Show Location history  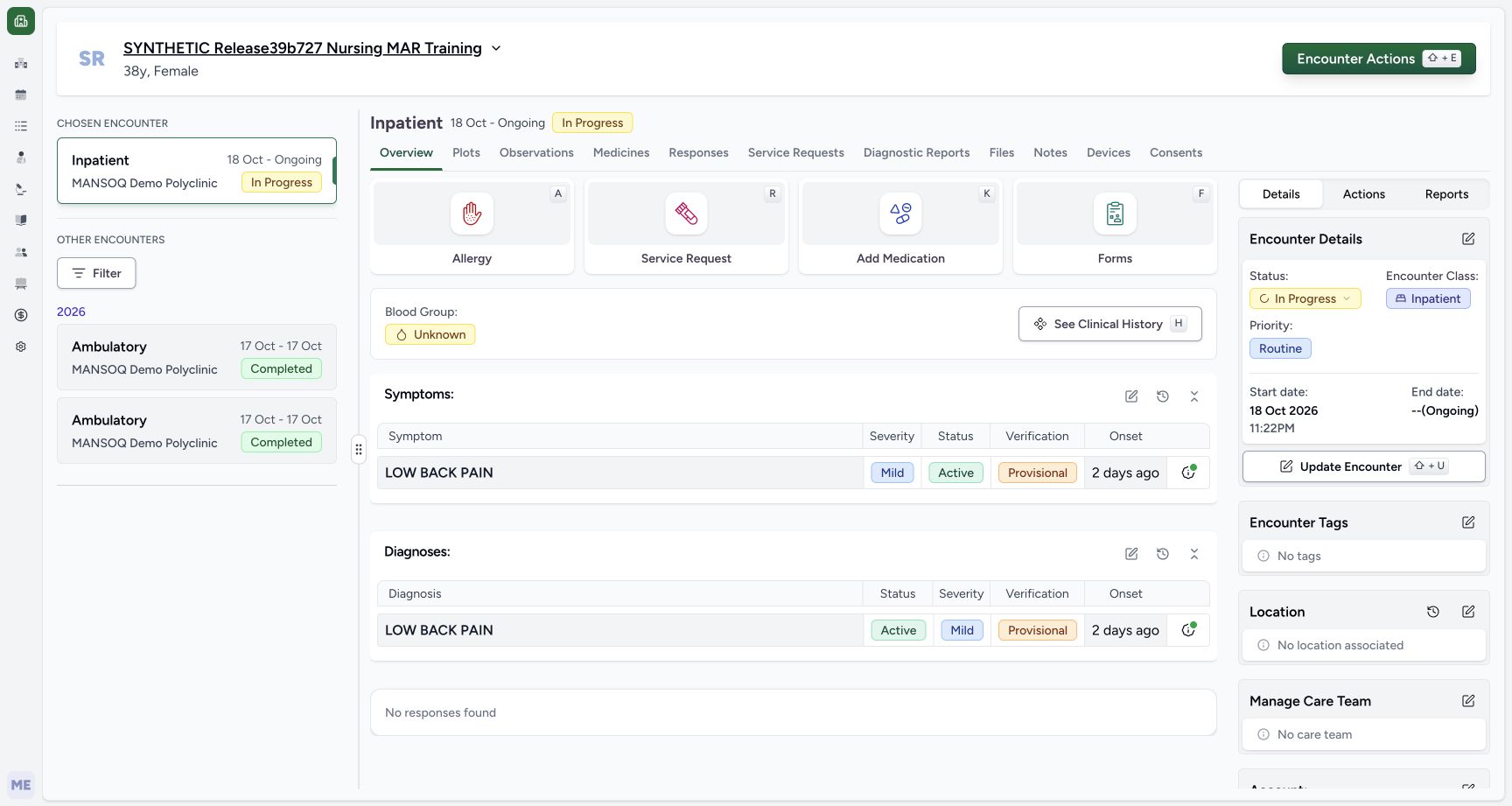(1433, 612)
